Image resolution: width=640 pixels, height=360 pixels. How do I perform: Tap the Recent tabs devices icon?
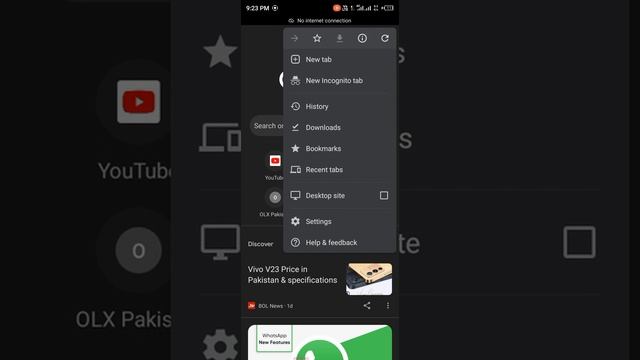296,170
